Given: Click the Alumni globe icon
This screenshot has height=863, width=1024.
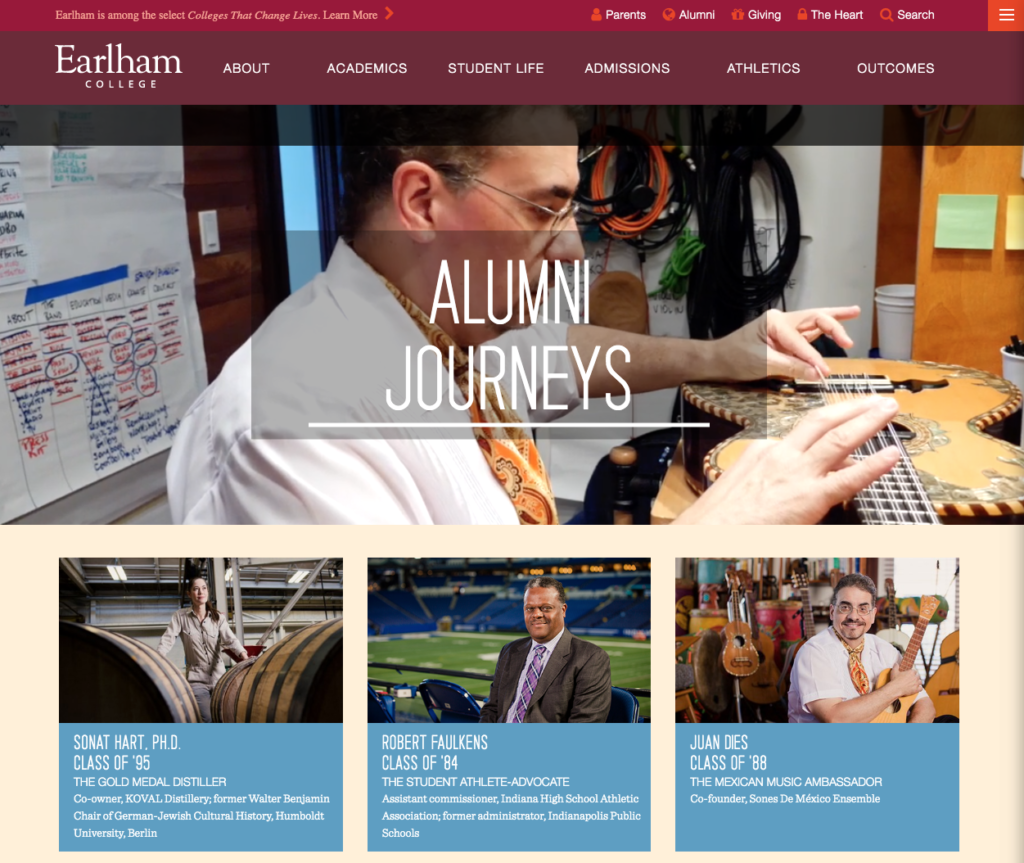Looking at the screenshot, I should pyautogui.click(x=668, y=14).
